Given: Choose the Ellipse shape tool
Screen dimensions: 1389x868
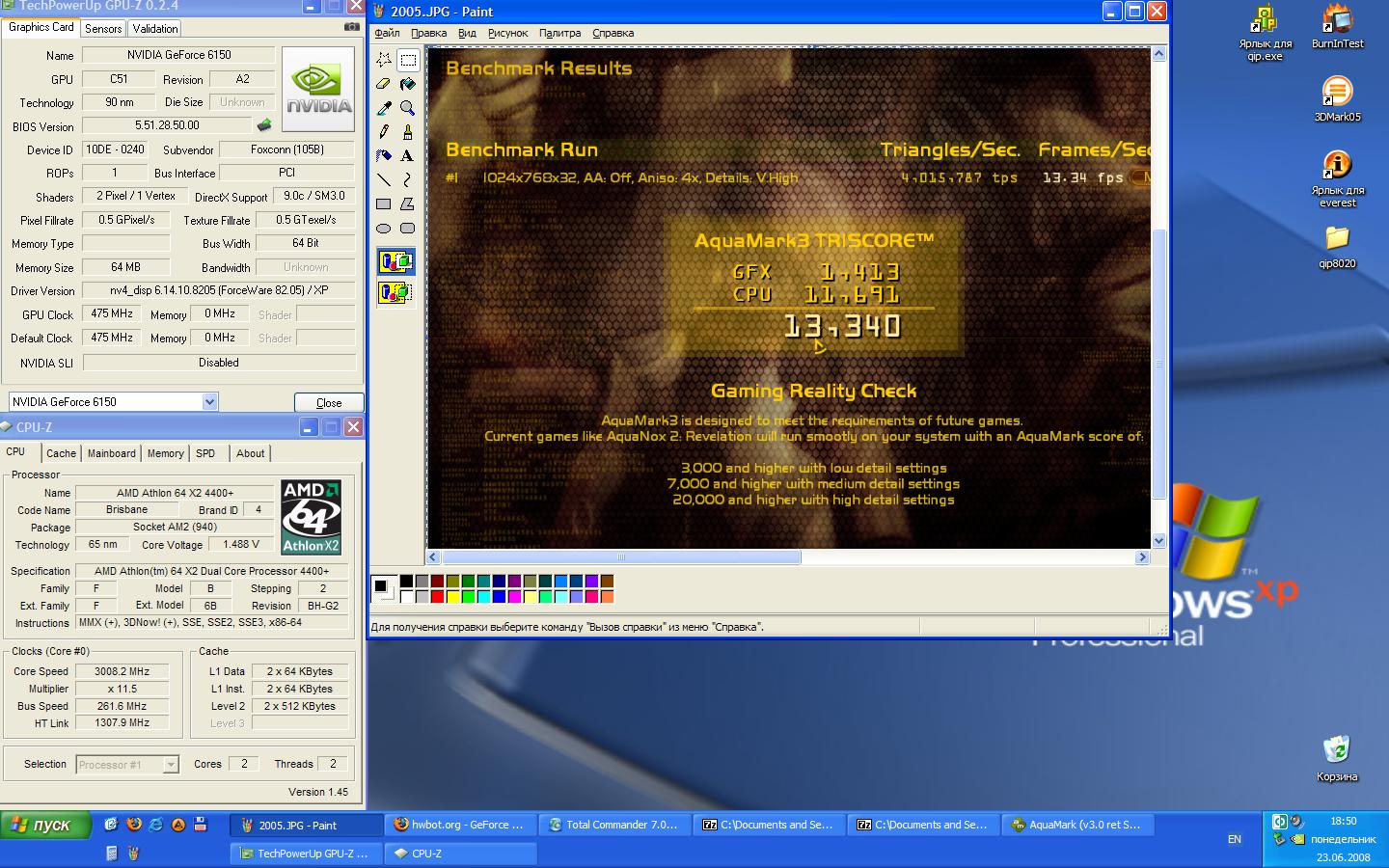Looking at the screenshot, I should click(384, 228).
